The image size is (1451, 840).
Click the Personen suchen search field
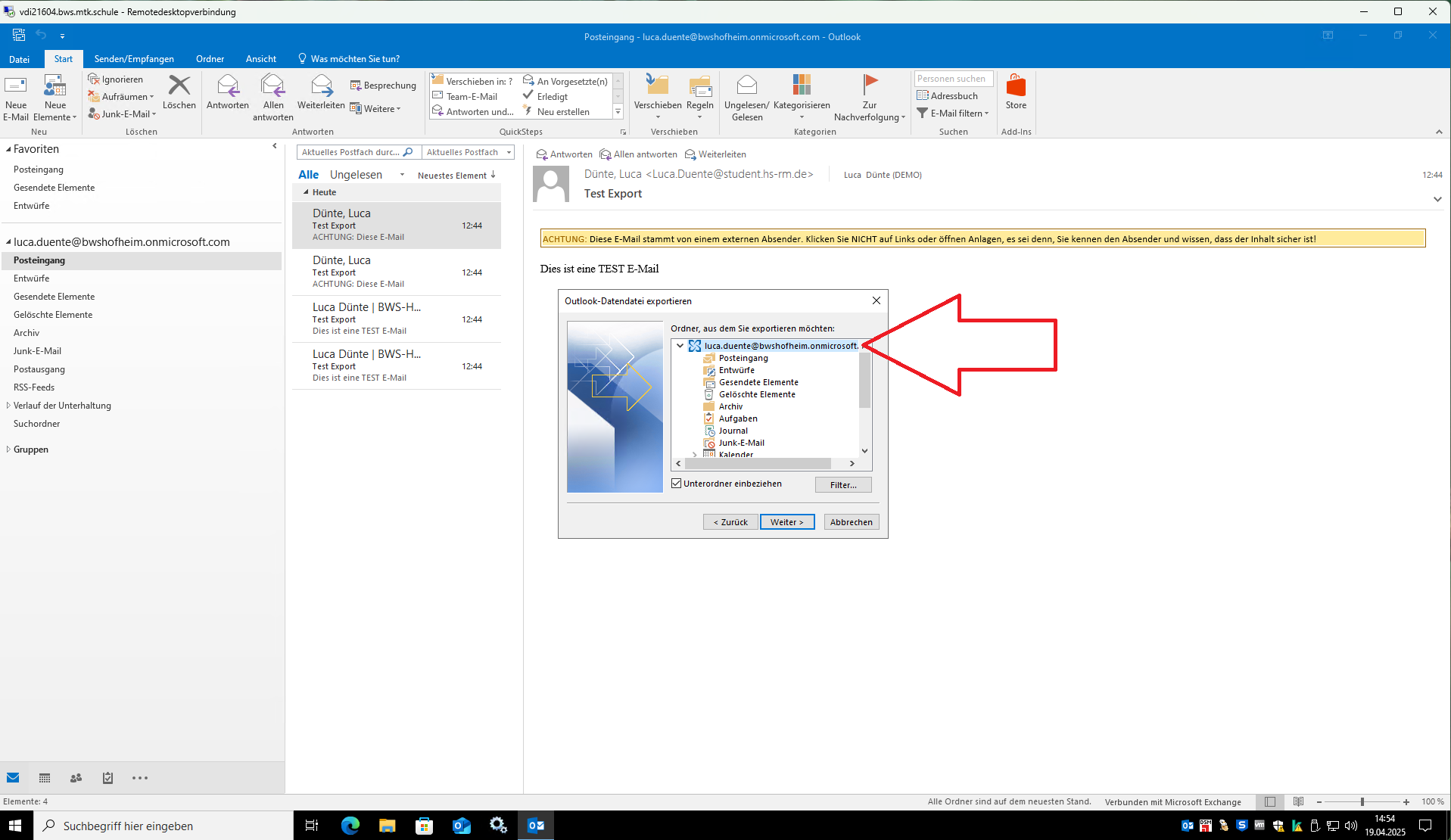953,79
